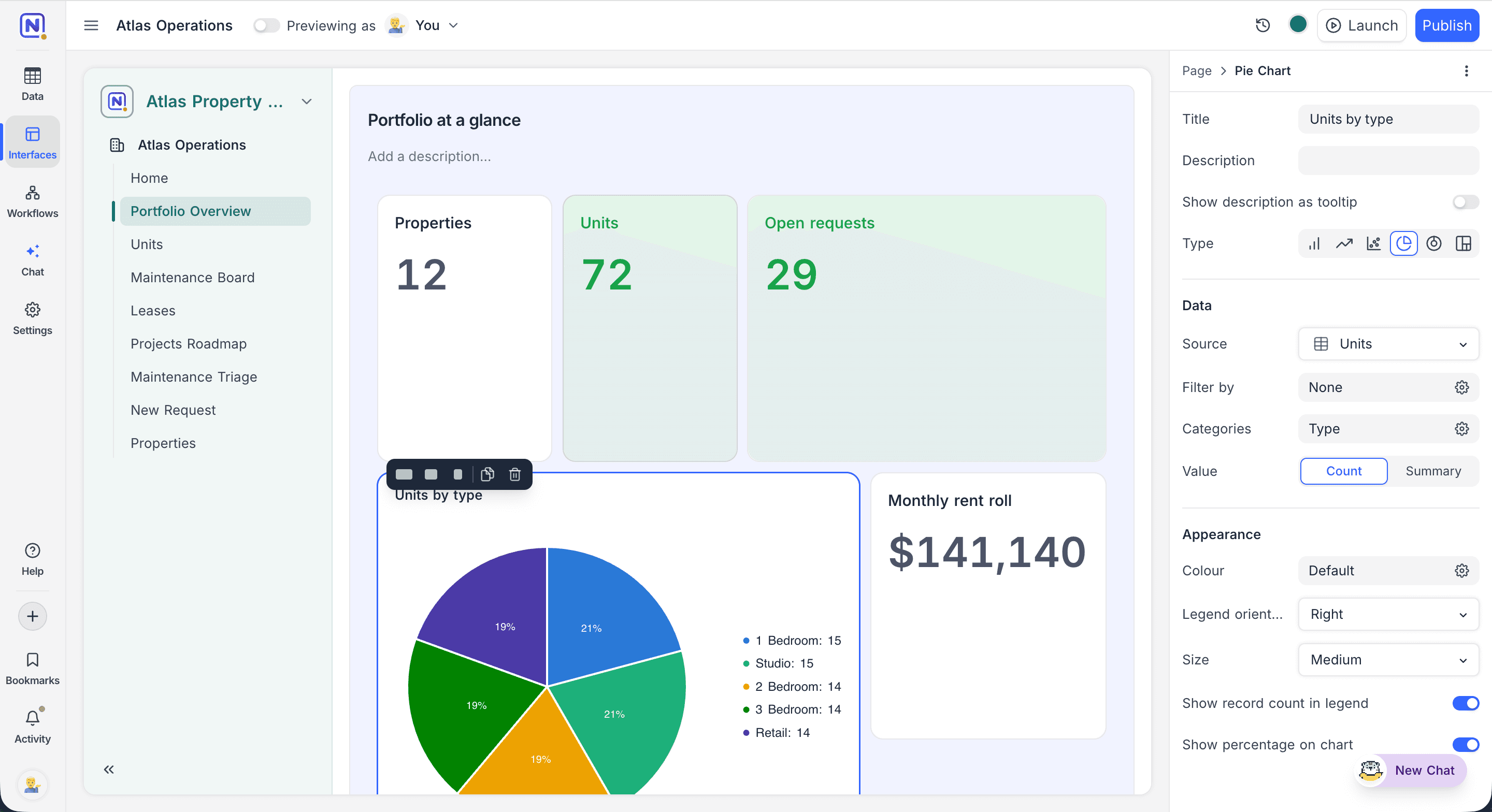The image size is (1492, 812).
Task: Click the Description input field
Action: pyautogui.click(x=1388, y=161)
